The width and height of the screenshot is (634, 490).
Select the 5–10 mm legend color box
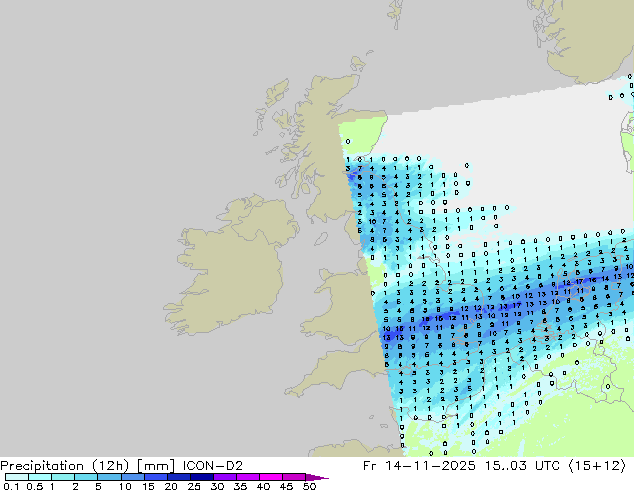tap(109, 477)
